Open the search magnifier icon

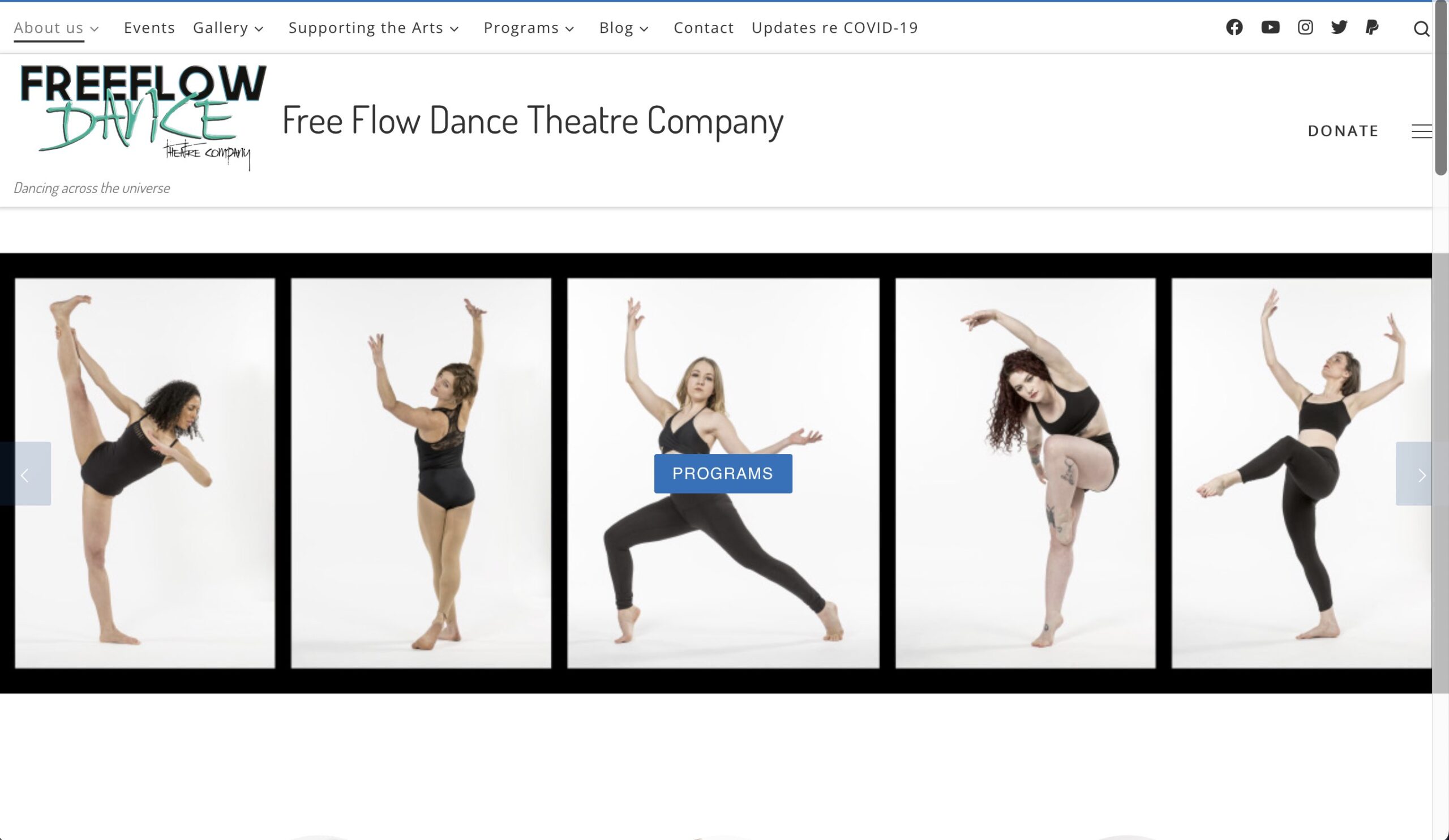coord(1421,29)
